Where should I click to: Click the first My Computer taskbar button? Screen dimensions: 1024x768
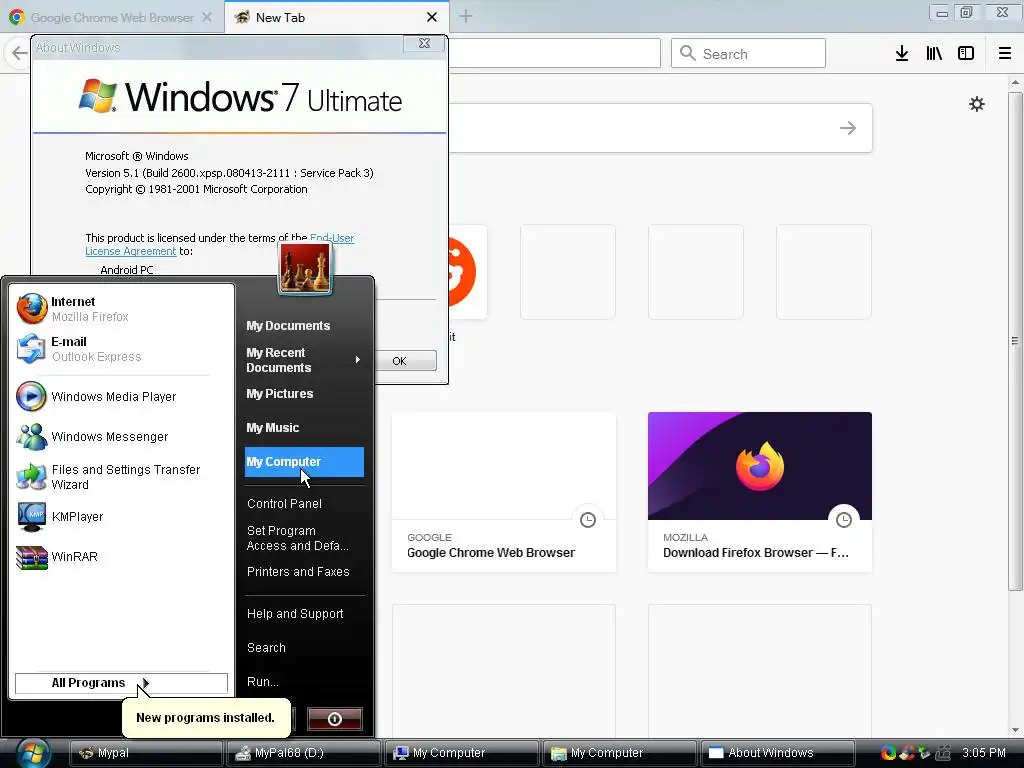click(461, 753)
